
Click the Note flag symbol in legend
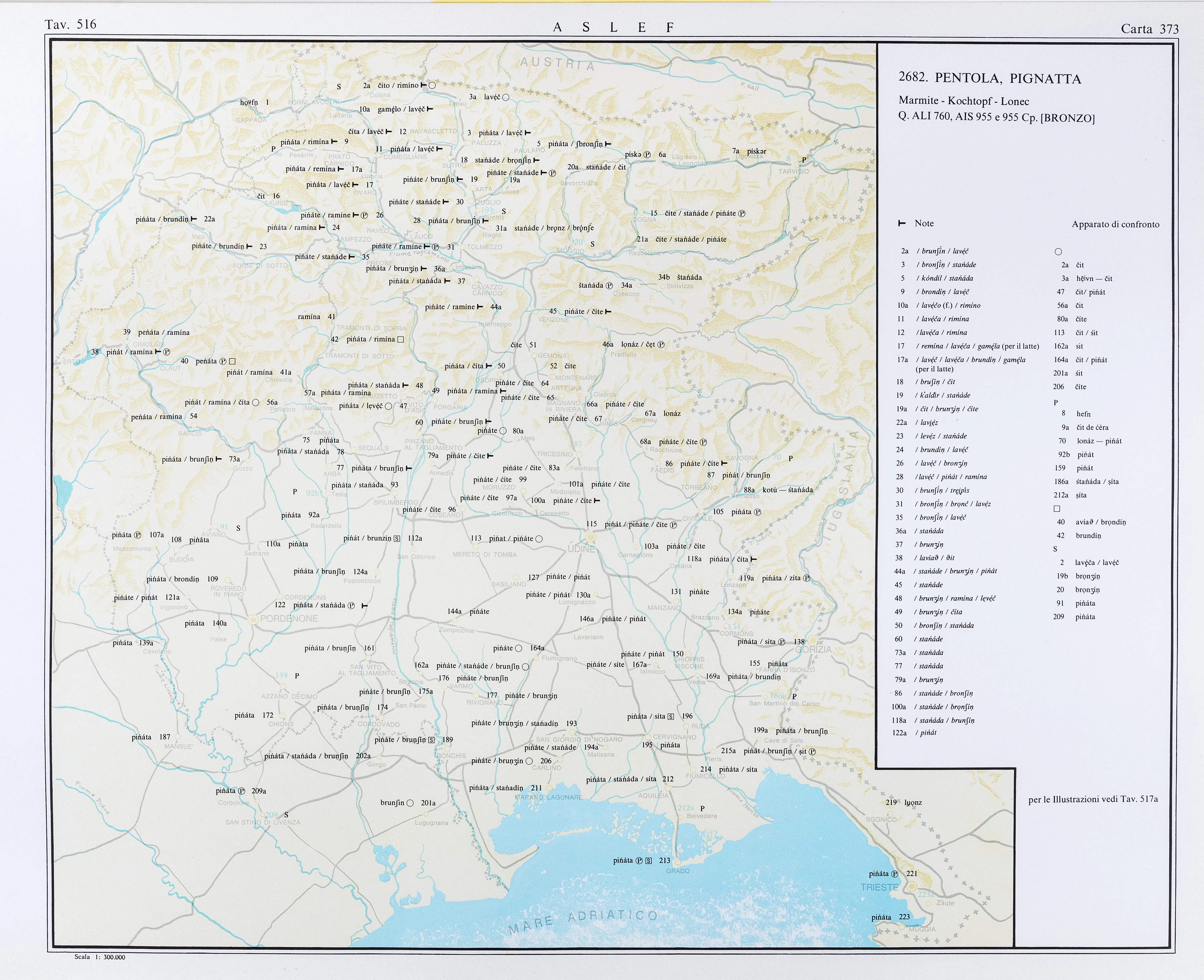(902, 224)
